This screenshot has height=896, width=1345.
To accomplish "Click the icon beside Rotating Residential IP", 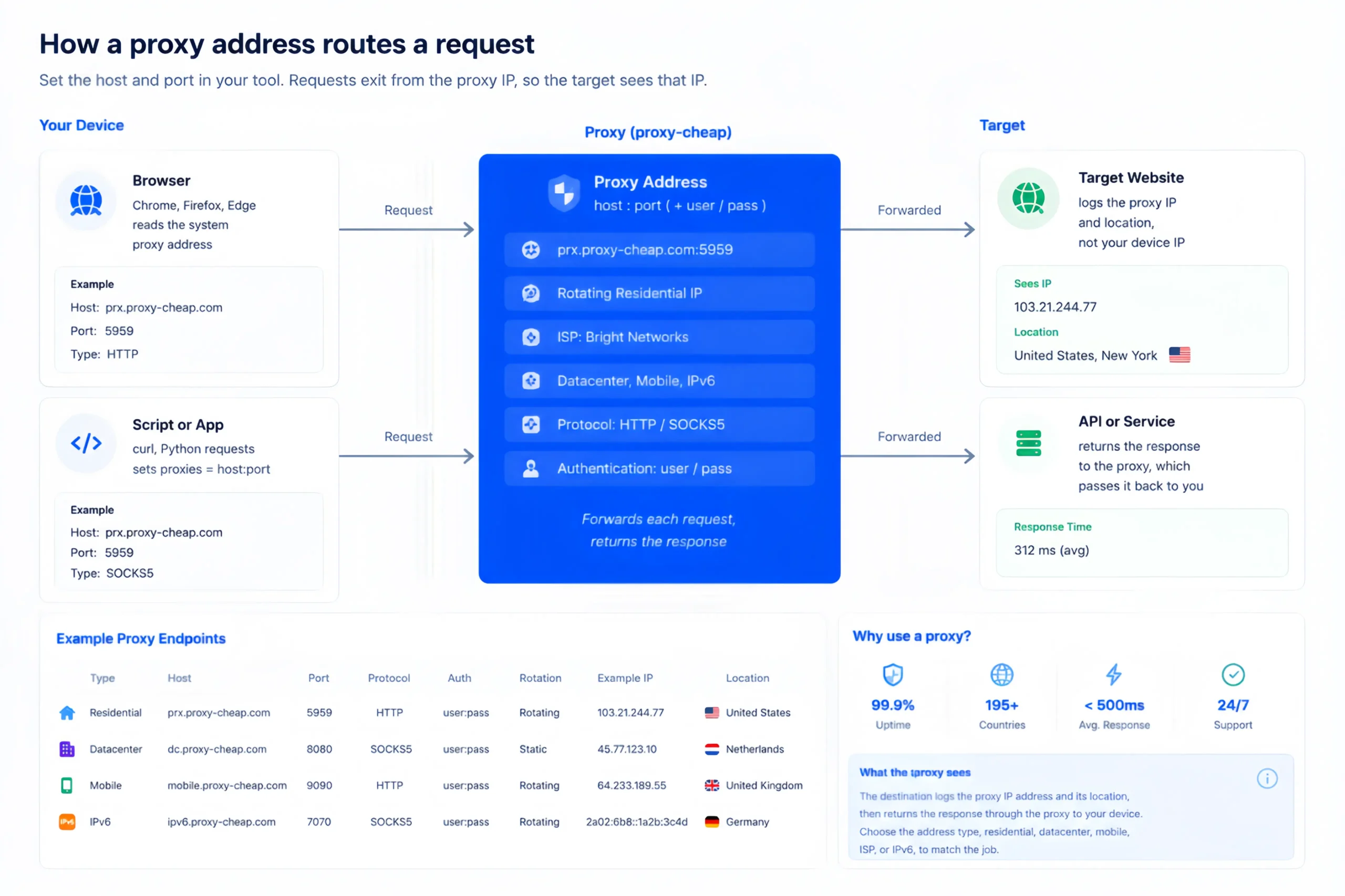I will click(x=531, y=293).
